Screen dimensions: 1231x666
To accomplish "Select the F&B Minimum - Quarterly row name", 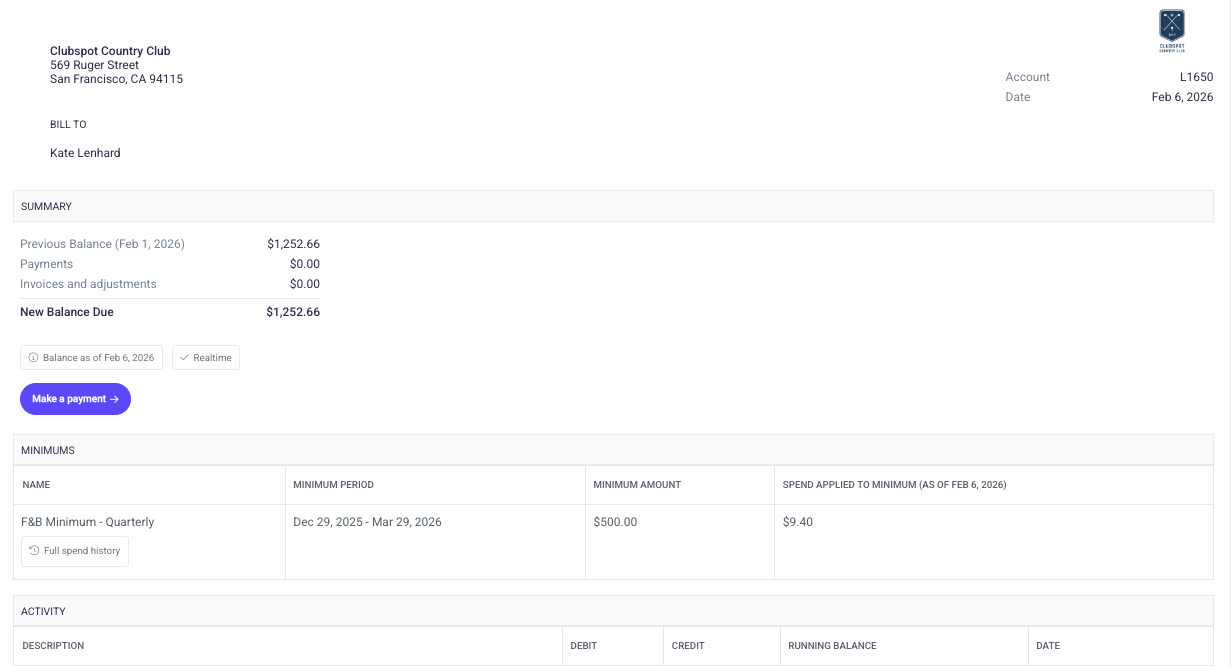I will coord(87,522).
